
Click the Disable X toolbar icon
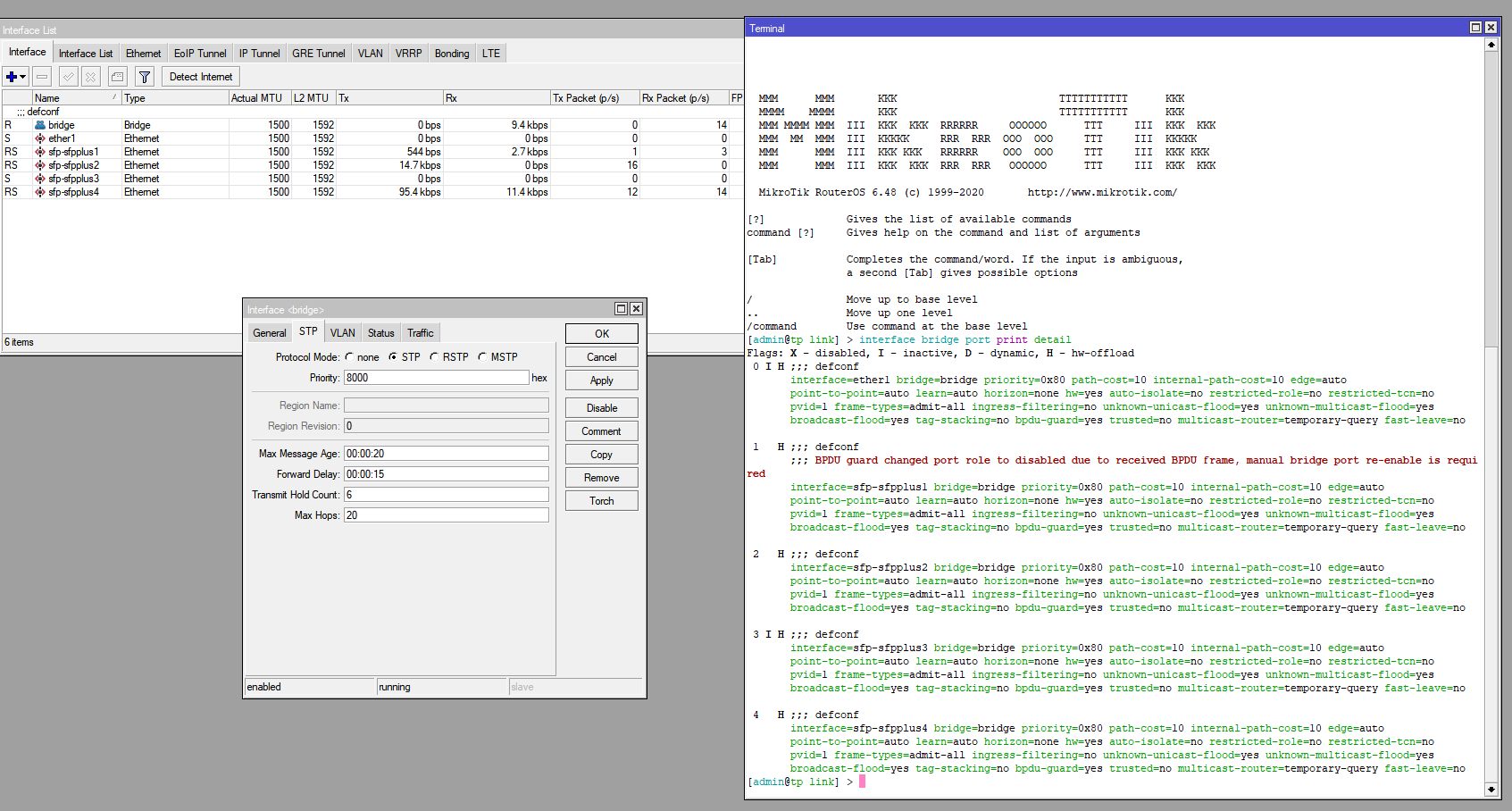pos(90,77)
